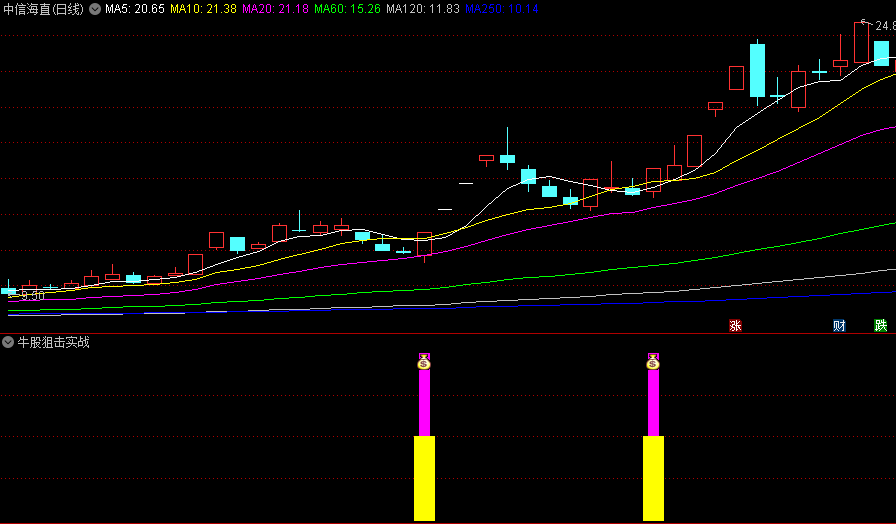Click first magenta signal bar

pos(425,402)
